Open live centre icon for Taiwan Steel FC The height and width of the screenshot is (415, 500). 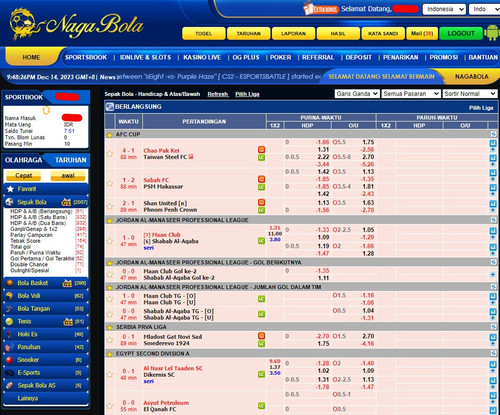tap(261, 157)
